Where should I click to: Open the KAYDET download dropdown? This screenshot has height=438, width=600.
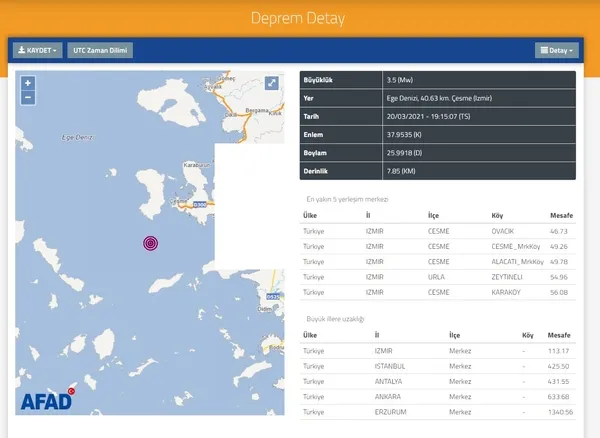(38, 50)
